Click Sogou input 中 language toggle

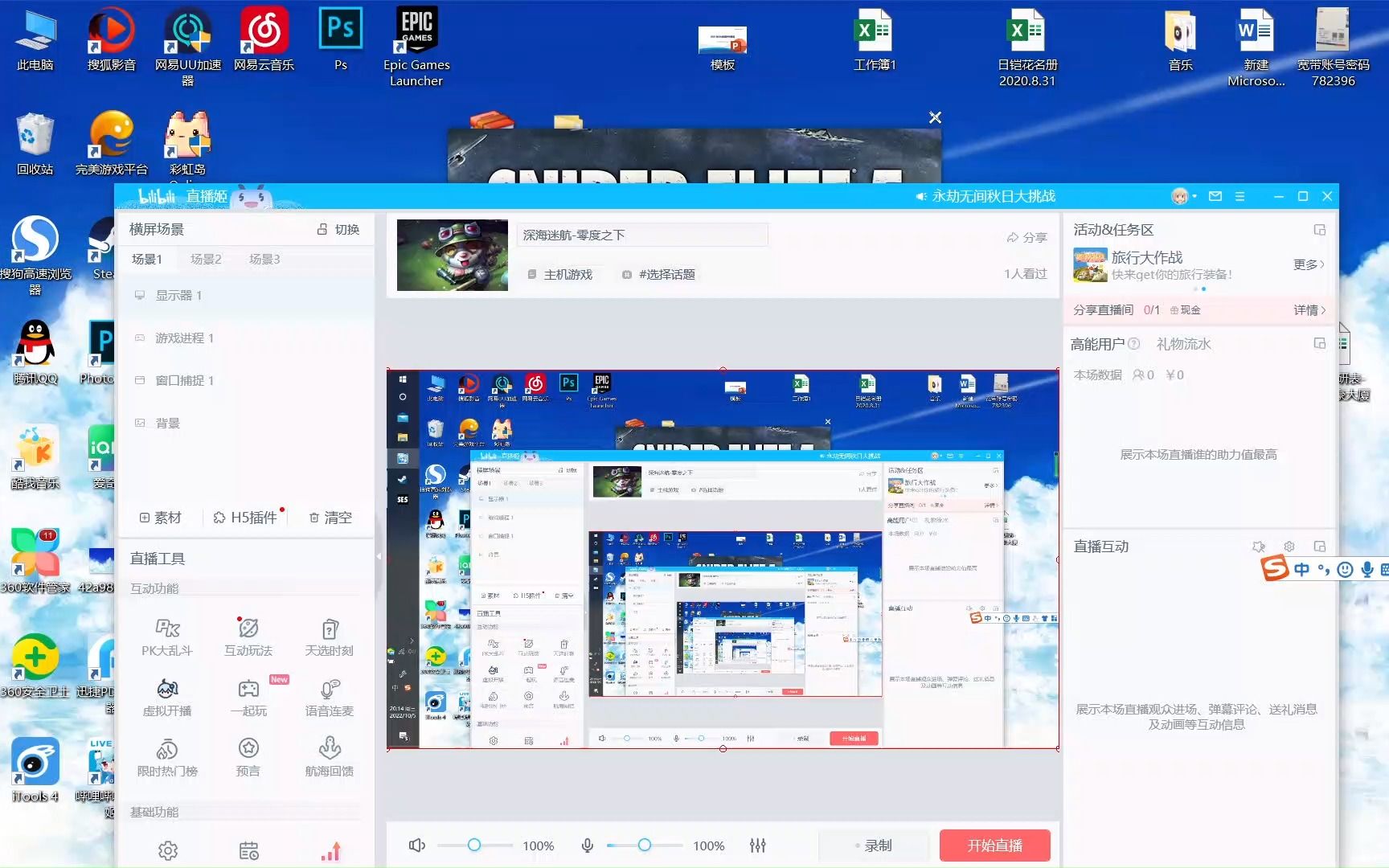click(x=1301, y=570)
